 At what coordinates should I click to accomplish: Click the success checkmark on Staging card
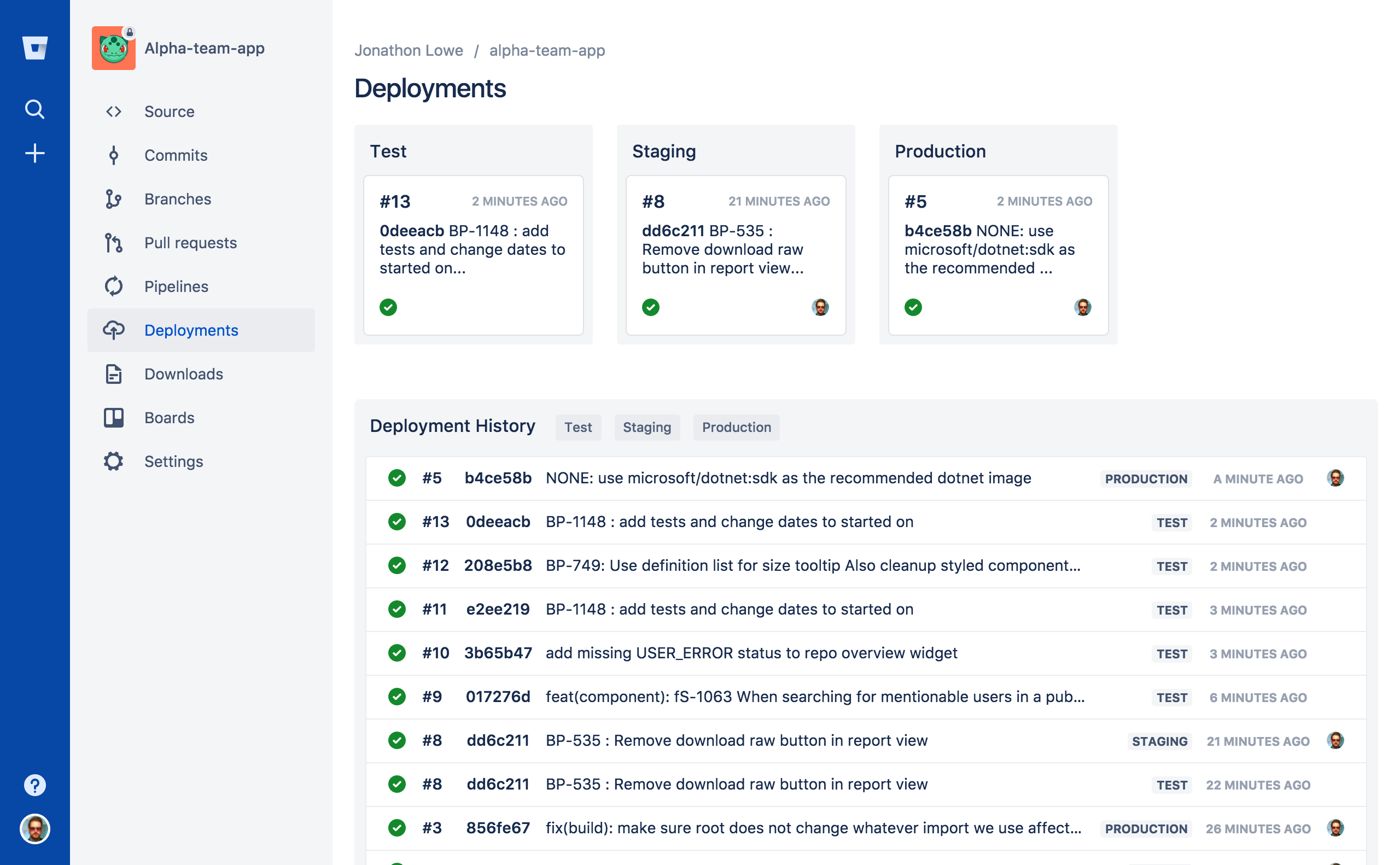pyautogui.click(x=651, y=307)
